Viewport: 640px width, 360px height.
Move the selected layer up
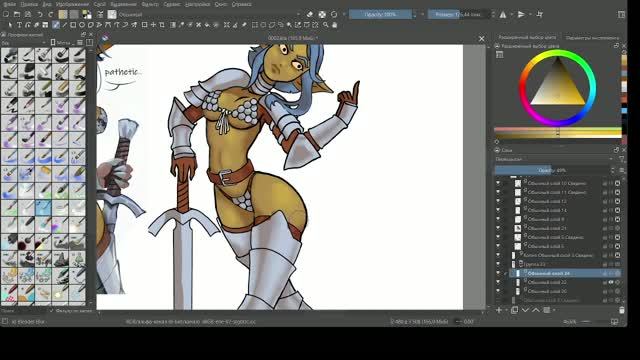click(x=536, y=310)
